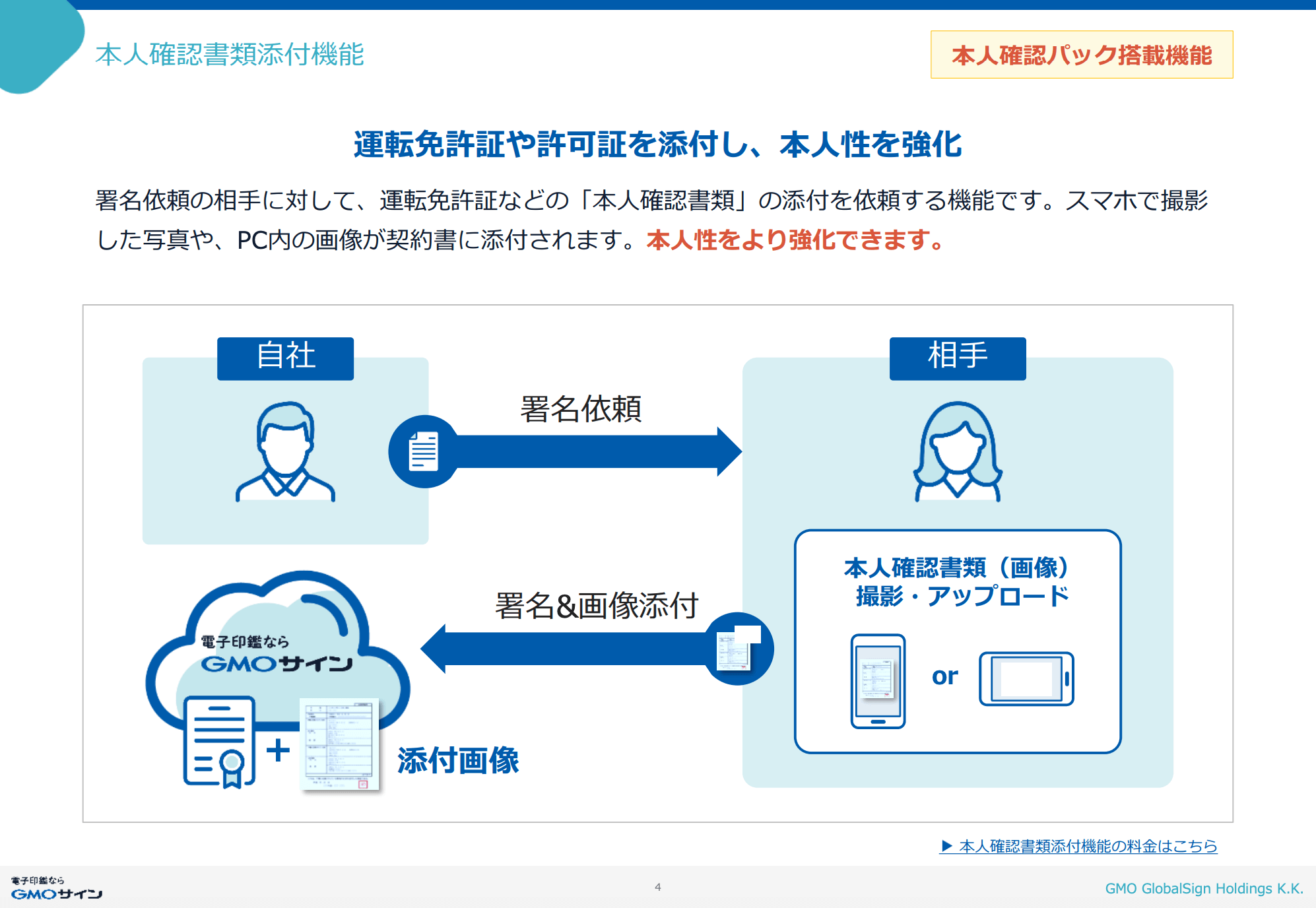
Task: Click the female user icon under 相手
Action: (x=958, y=452)
